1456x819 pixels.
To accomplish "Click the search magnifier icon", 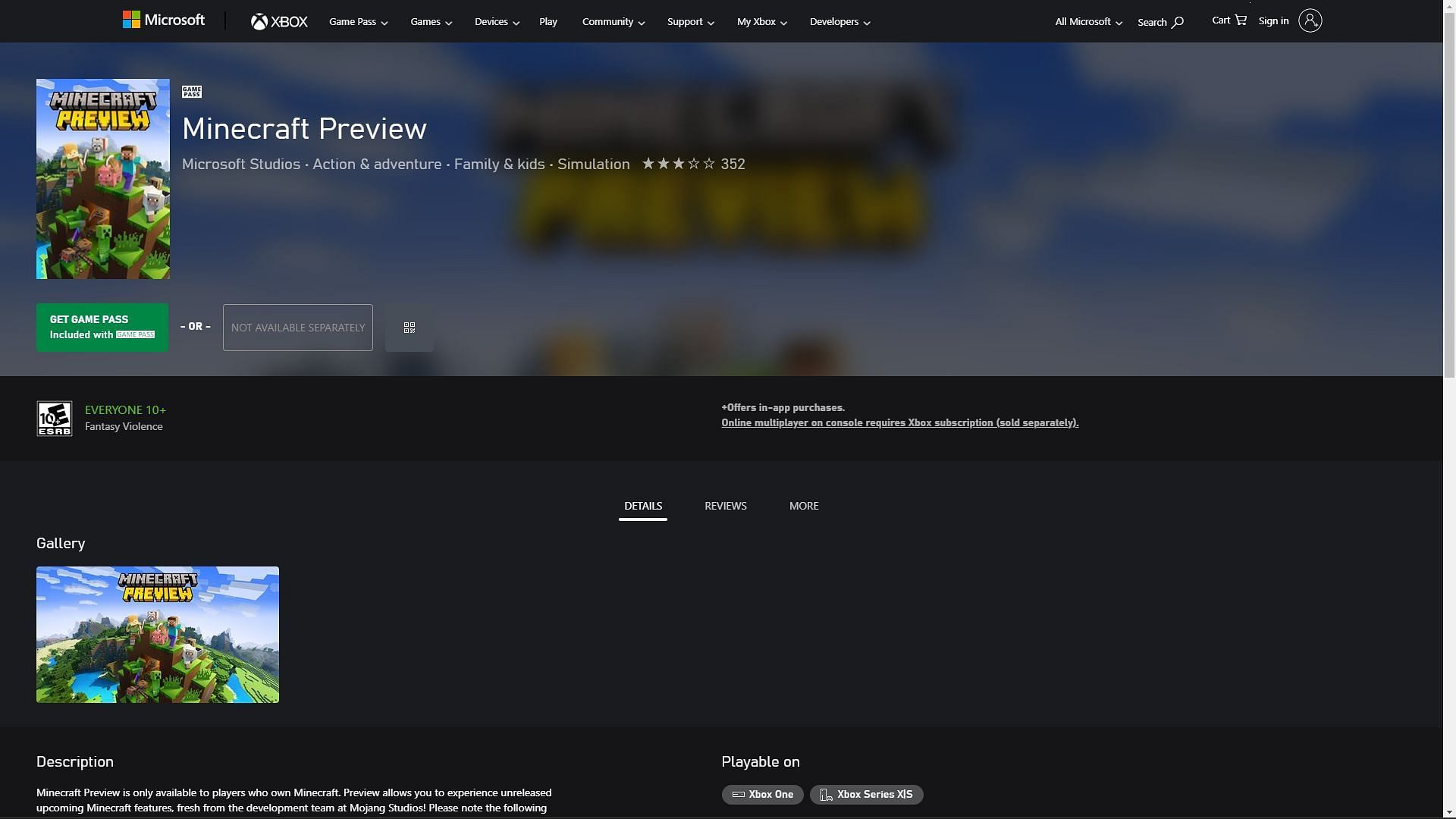I will coord(1178,22).
